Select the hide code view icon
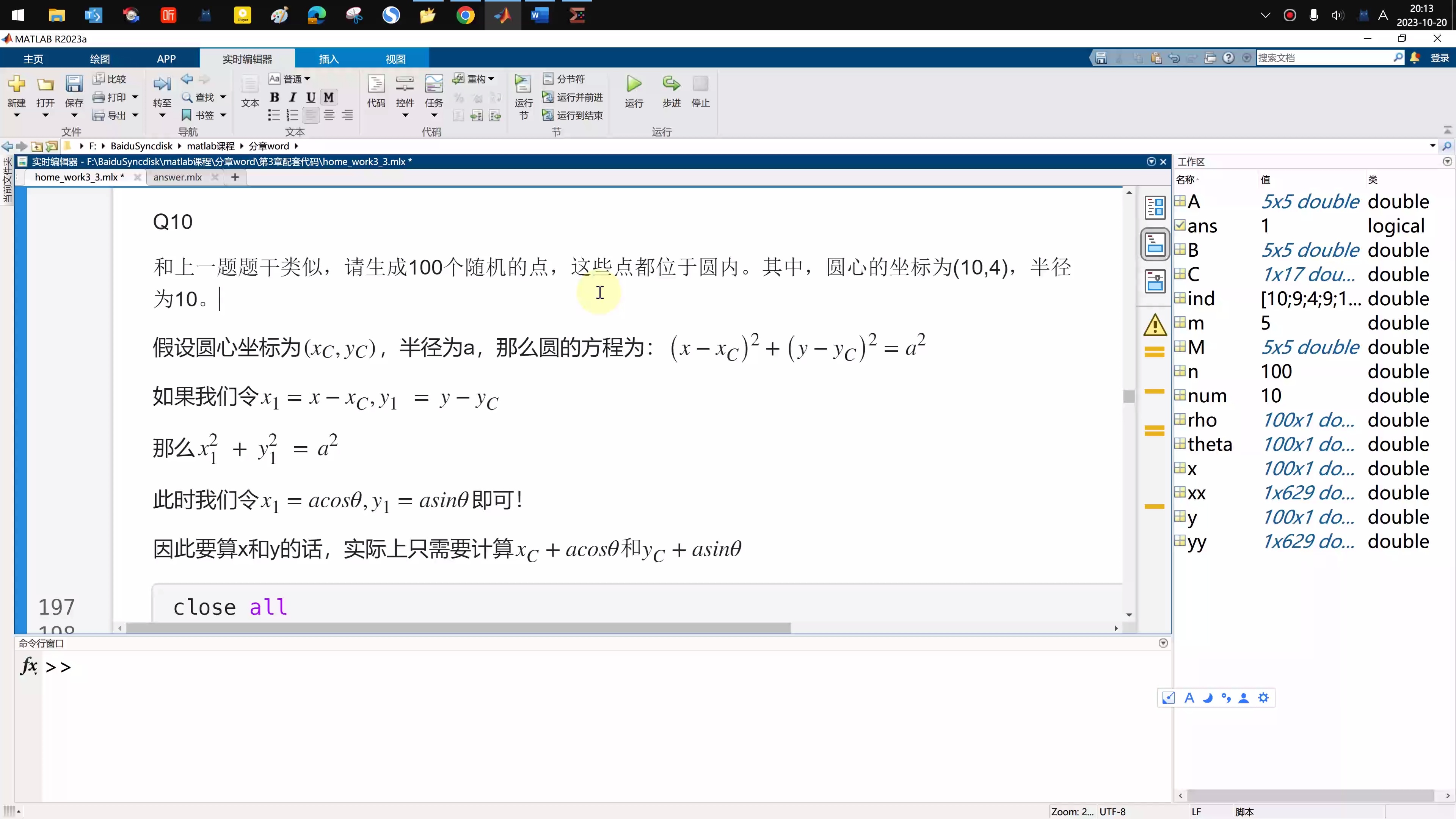The height and width of the screenshot is (819, 1456). tap(1155, 281)
